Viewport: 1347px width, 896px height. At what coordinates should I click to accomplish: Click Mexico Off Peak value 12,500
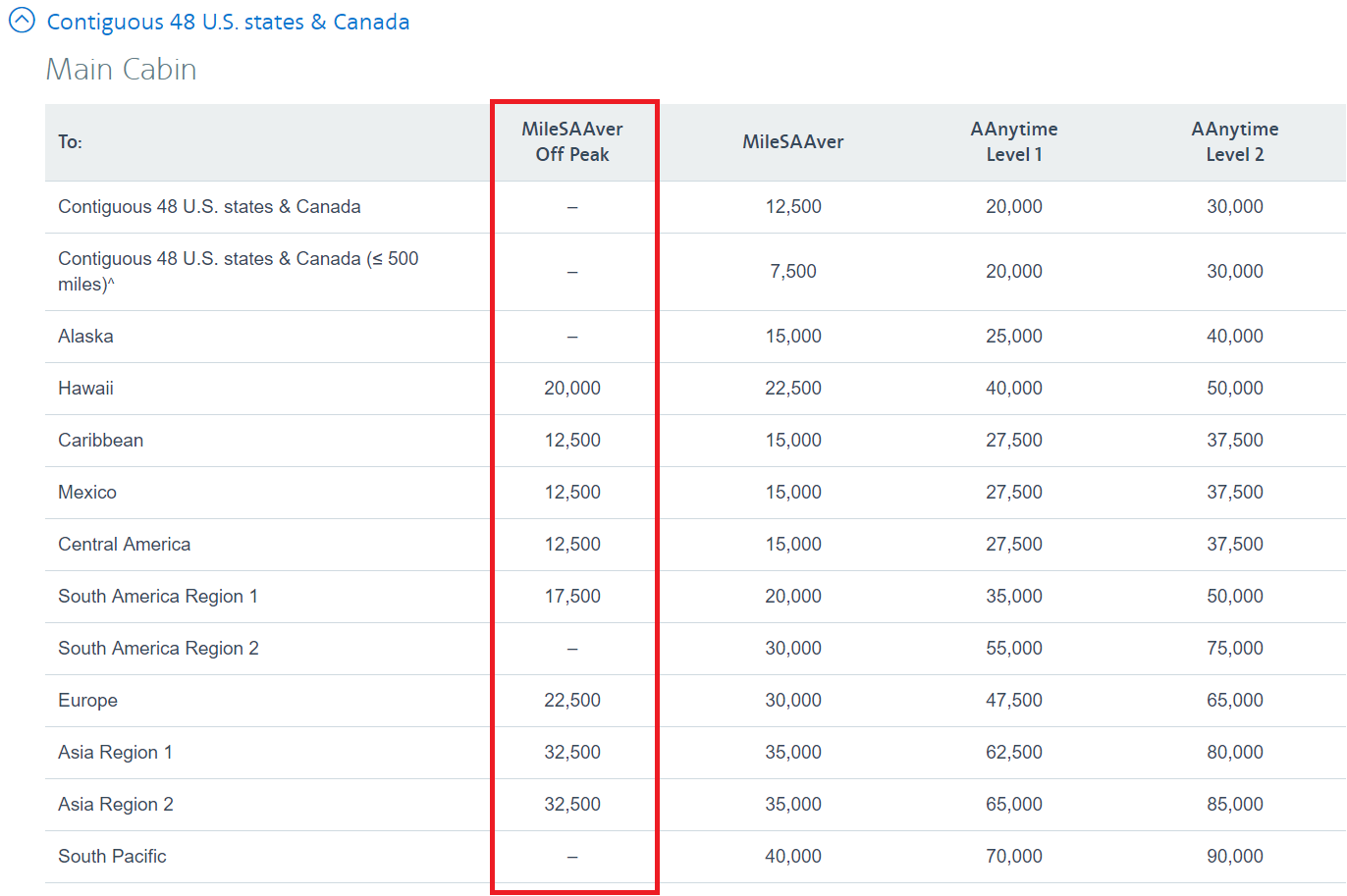point(572,493)
